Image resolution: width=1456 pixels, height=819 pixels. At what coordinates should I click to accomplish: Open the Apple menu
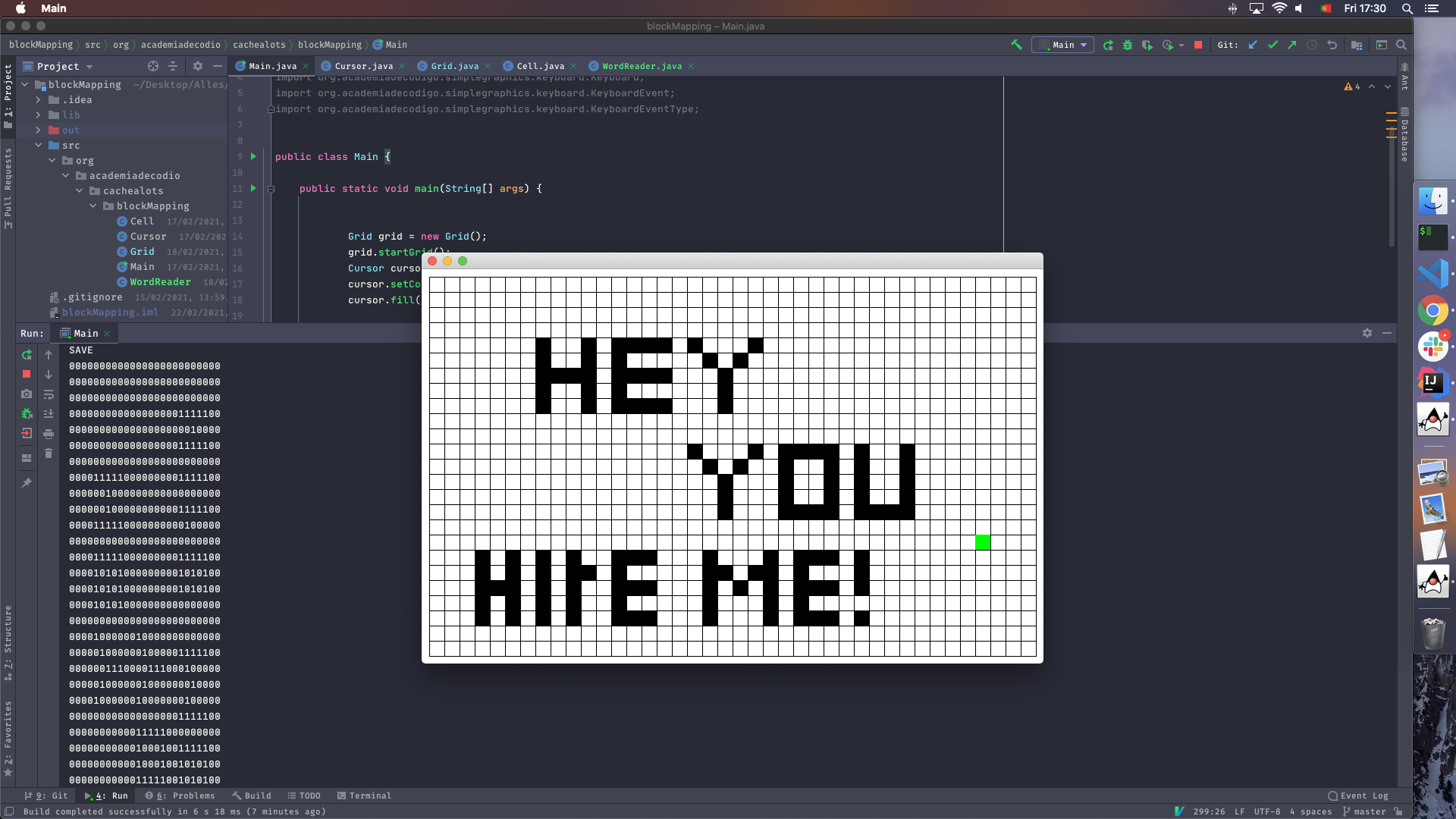coord(20,8)
